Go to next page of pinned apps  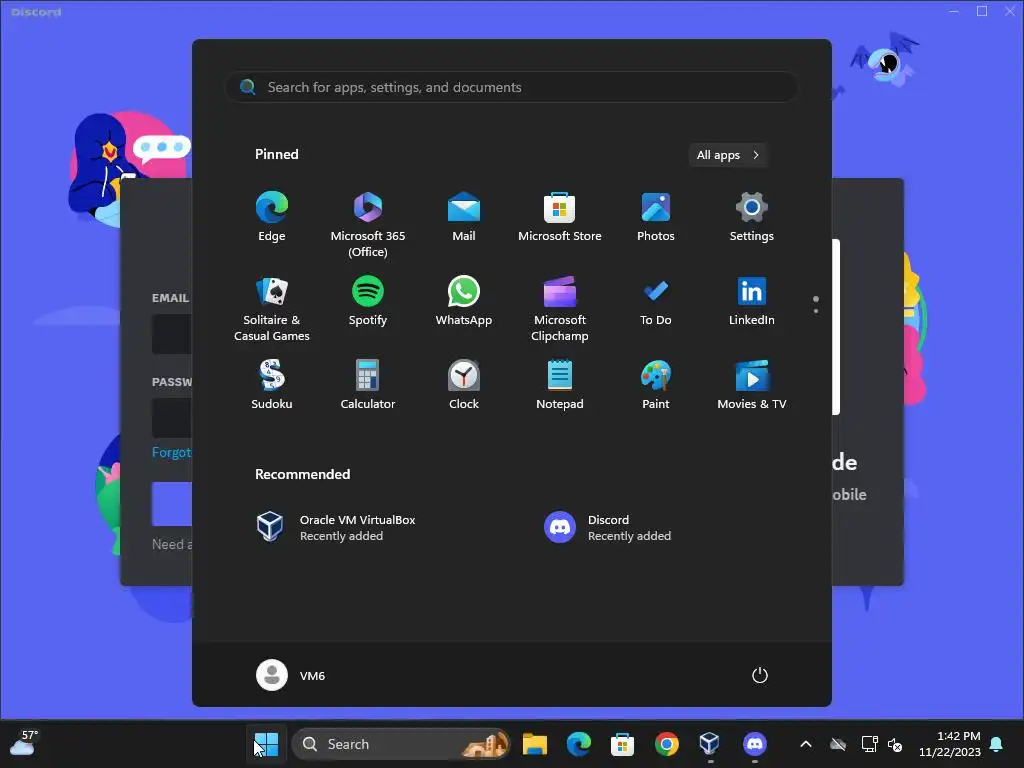pos(816,311)
